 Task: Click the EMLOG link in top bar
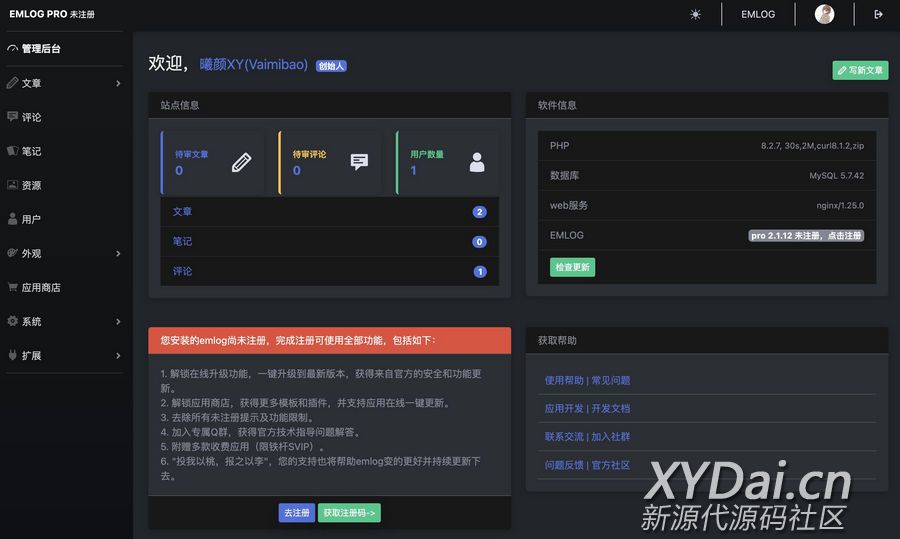(x=758, y=14)
